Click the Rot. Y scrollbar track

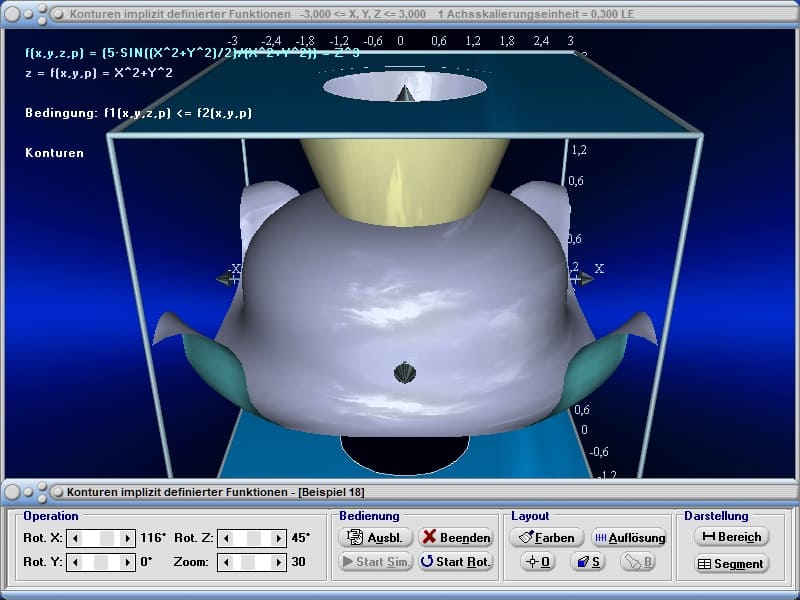point(101,562)
